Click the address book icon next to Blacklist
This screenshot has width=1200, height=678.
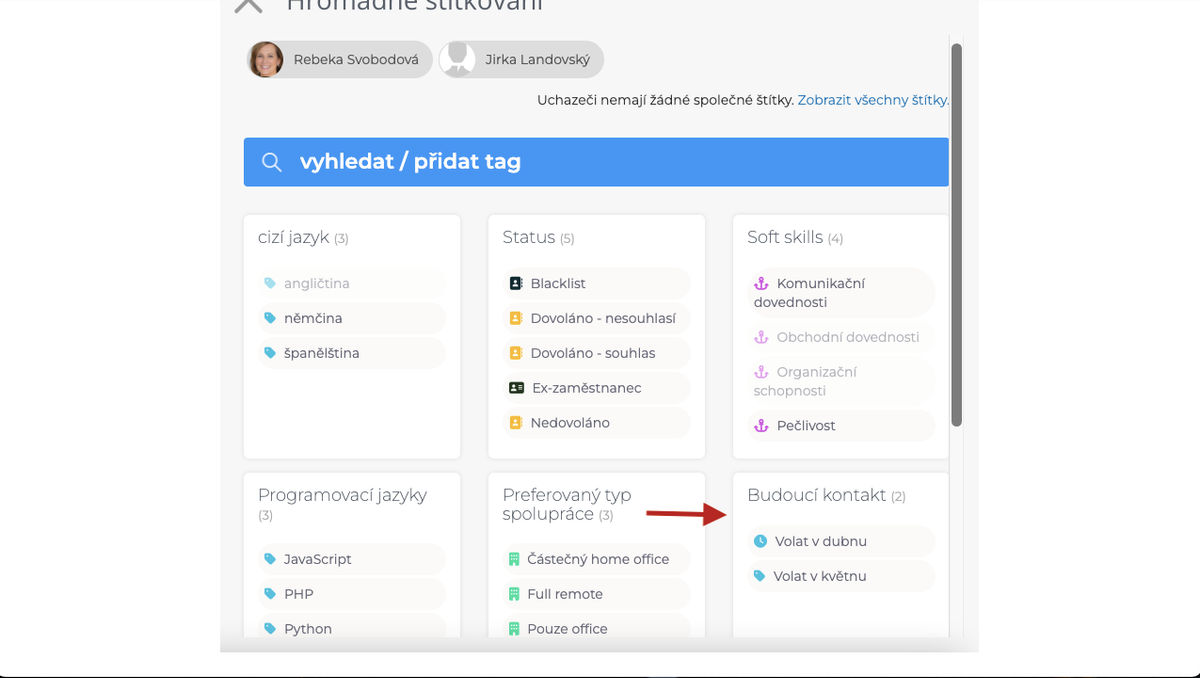click(516, 283)
